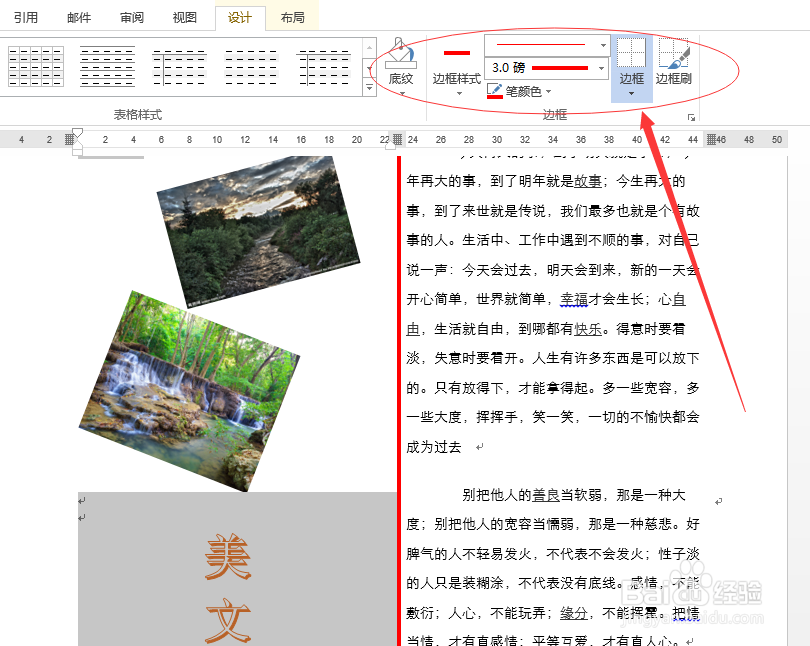The width and height of the screenshot is (810, 646).
Task: Click the 边框 borders grid icon
Action: pos(631,53)
